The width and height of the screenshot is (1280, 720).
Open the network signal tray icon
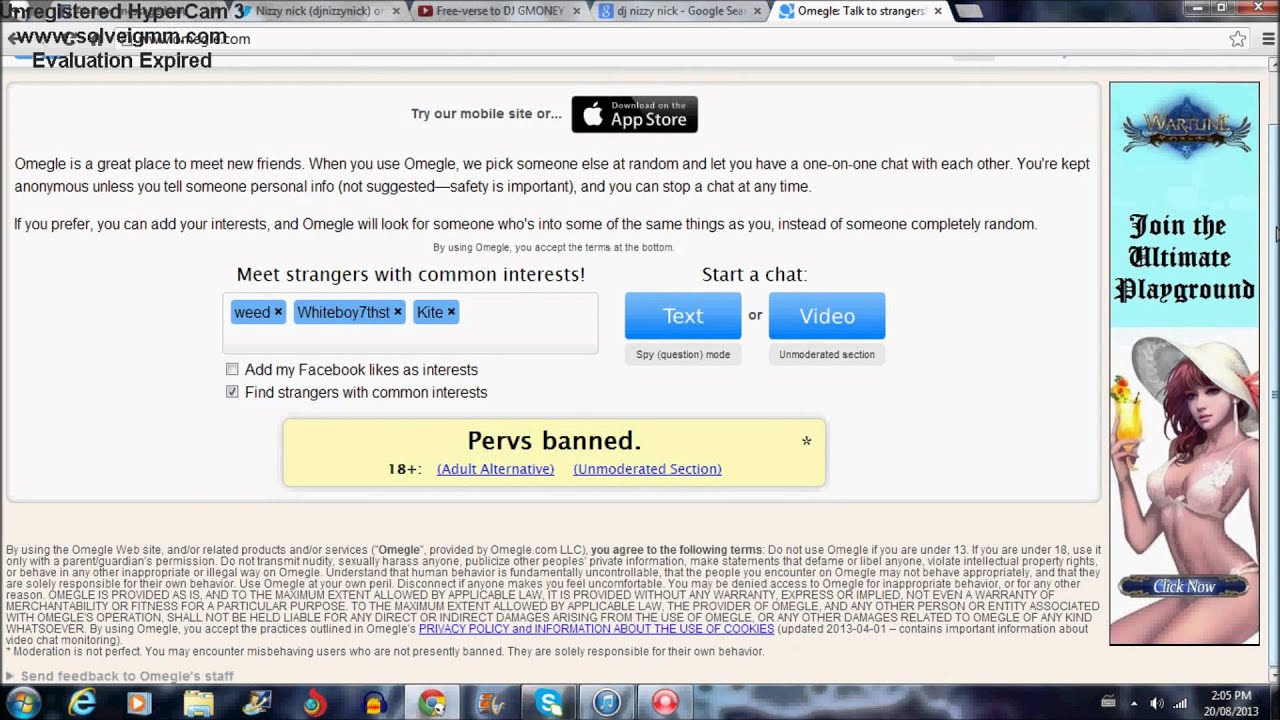(x=1180, y=703)
